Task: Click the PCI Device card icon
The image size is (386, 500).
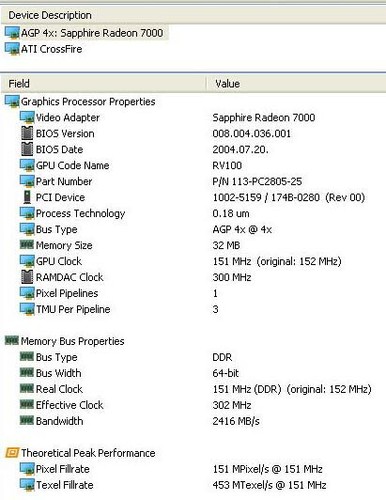Action: (x=27, y=197)
